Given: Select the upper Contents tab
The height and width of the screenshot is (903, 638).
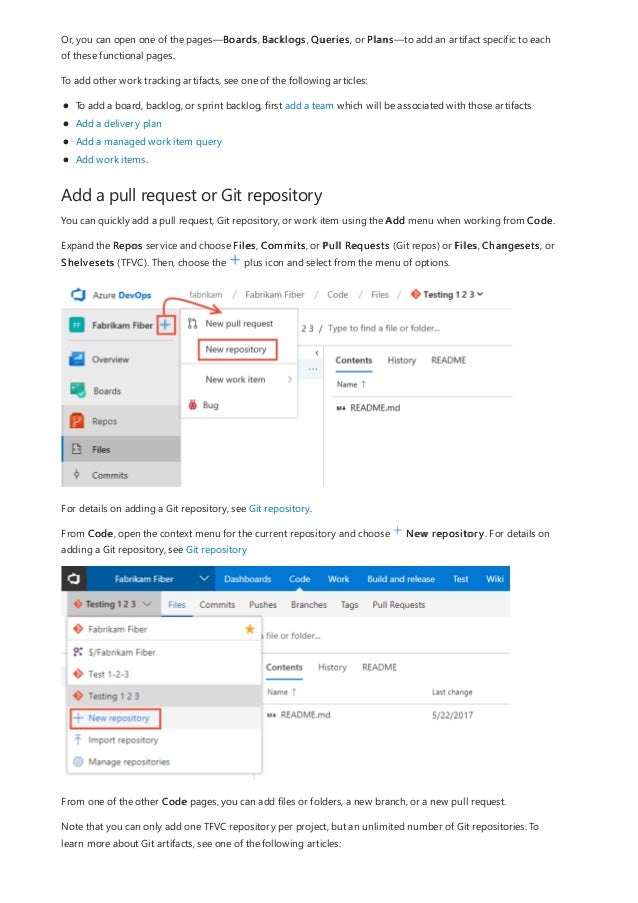Looking at the screenshot, I should (x=354, y=360).
